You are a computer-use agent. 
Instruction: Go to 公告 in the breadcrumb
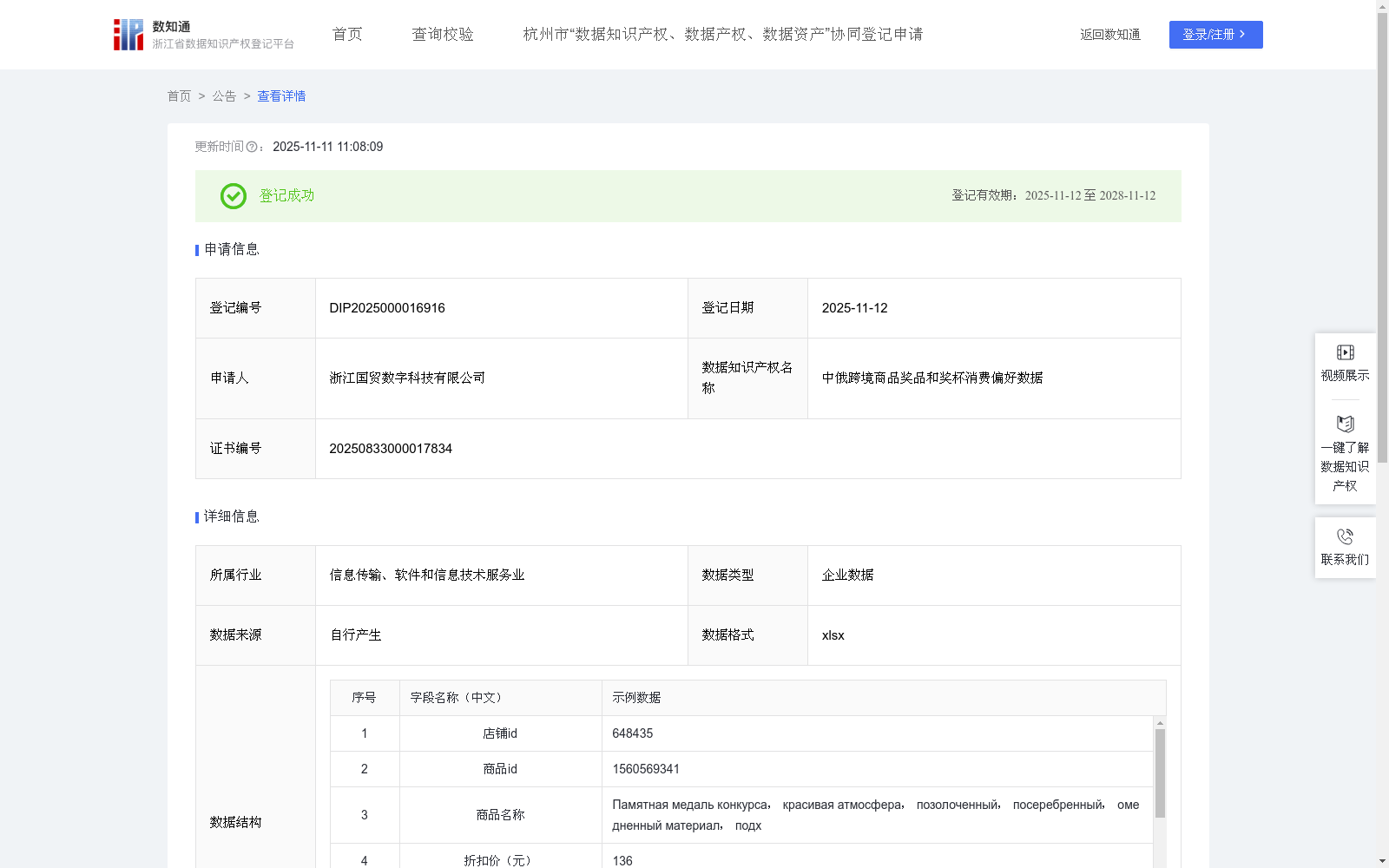coord(224,96)
